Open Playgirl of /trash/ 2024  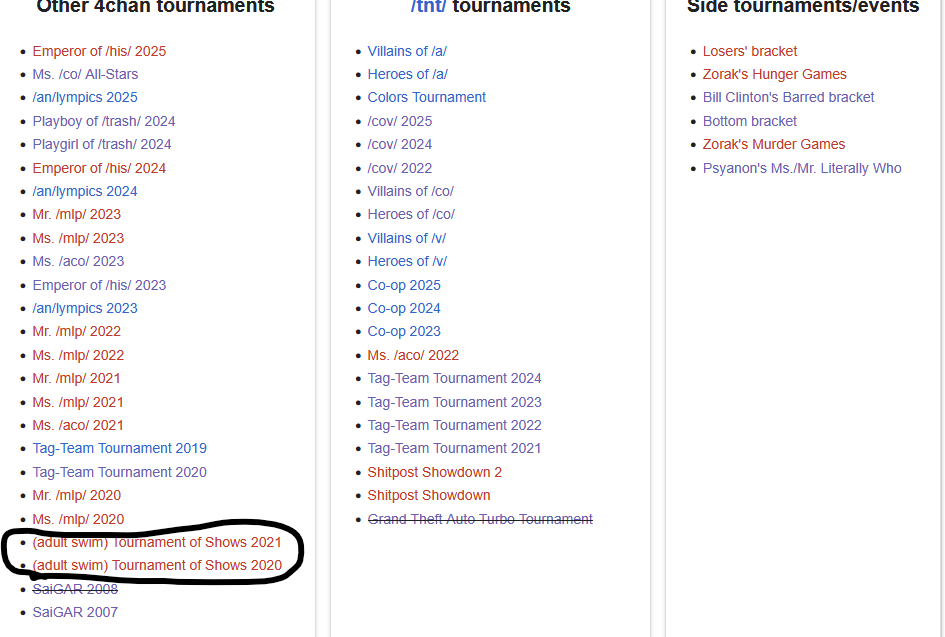click(x=102, y=144)
